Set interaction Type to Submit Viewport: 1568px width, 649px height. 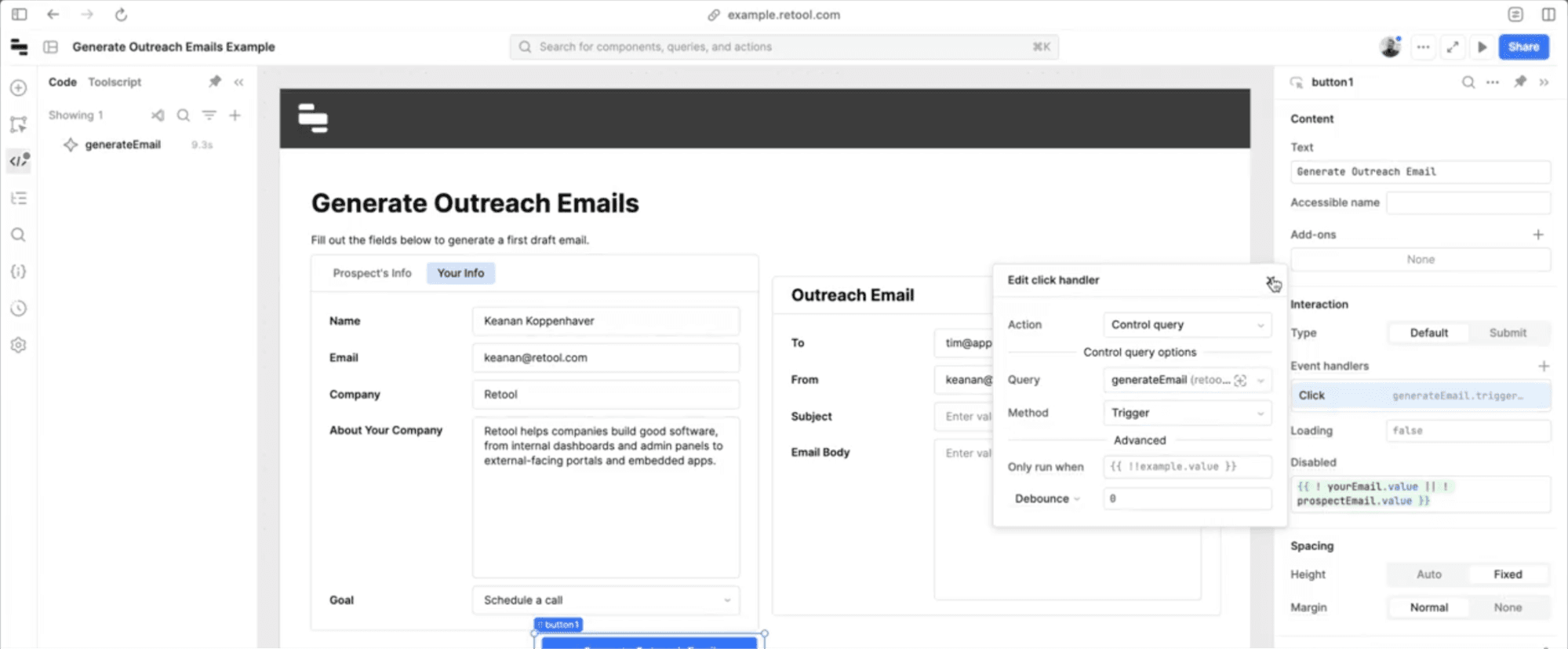(1507, 333)
